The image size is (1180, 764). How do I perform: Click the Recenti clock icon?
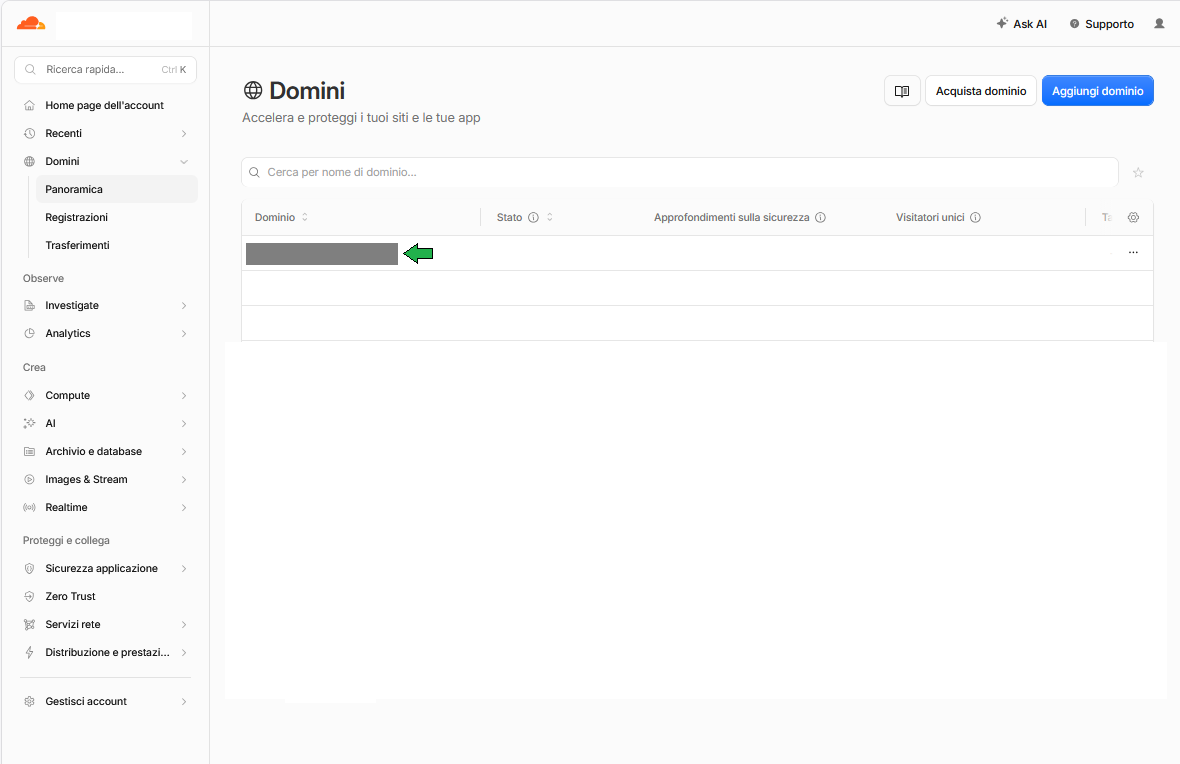click(29, 133)
